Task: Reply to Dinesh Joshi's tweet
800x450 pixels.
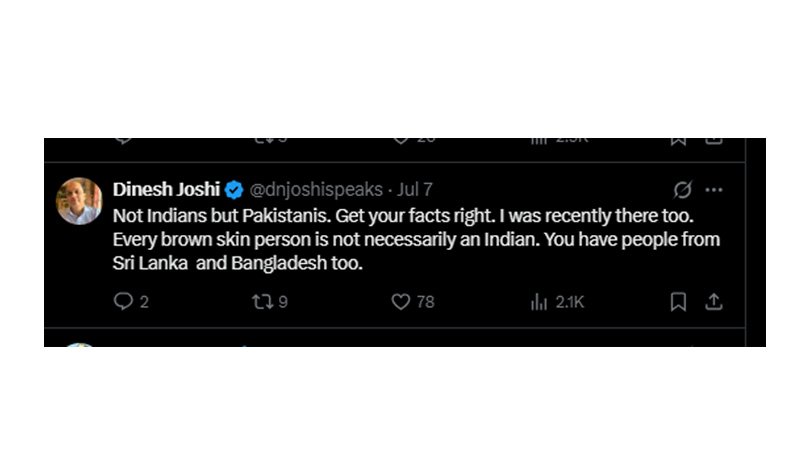Action: coord(123,301)
